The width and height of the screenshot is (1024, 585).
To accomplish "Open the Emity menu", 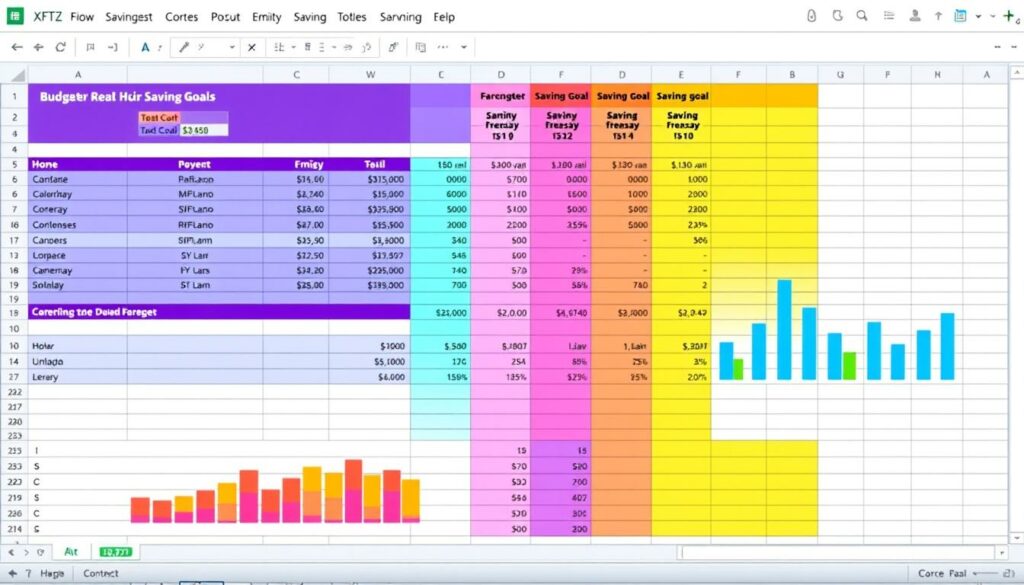I will pos(266,17).
